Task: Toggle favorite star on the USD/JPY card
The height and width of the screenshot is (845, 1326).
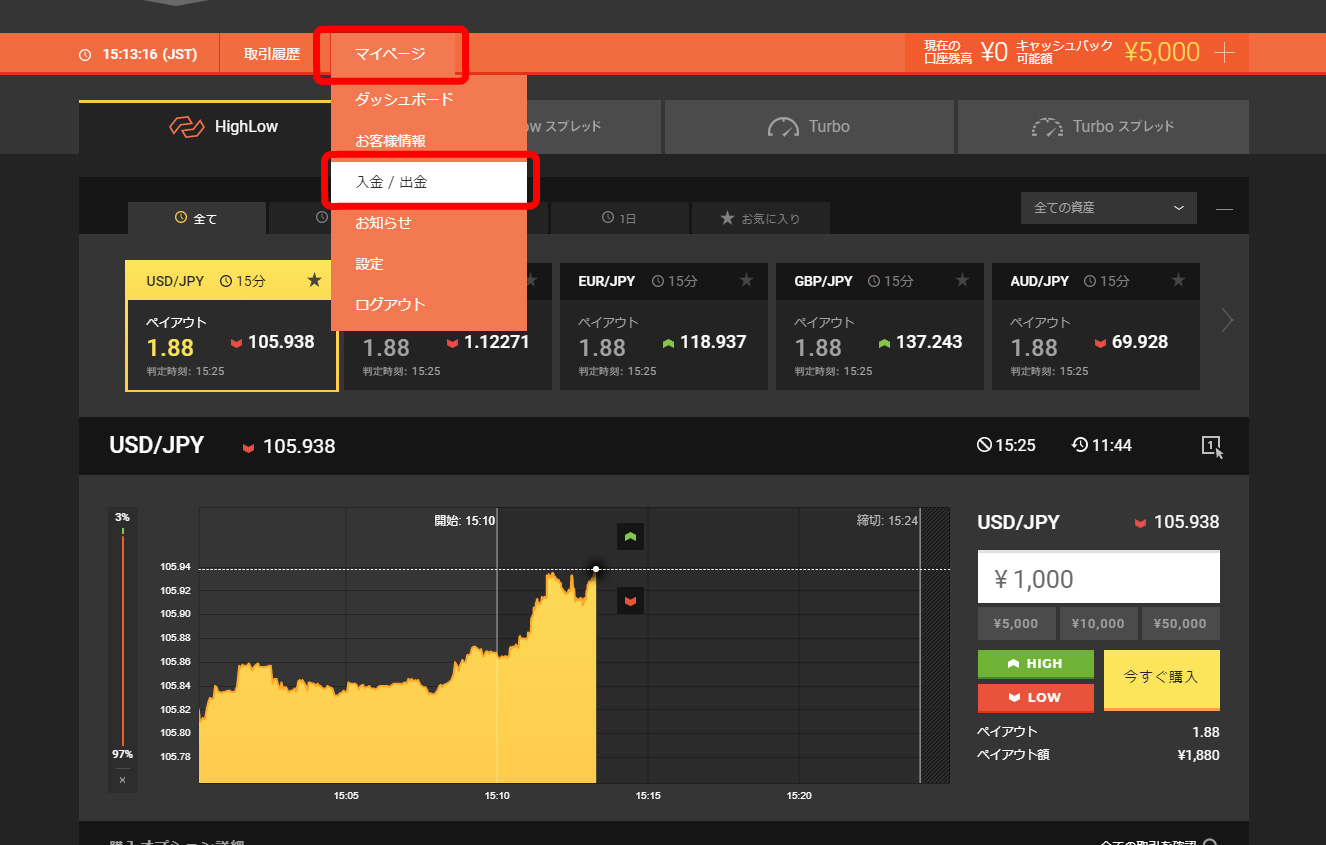Action: (x=314, y=281)
